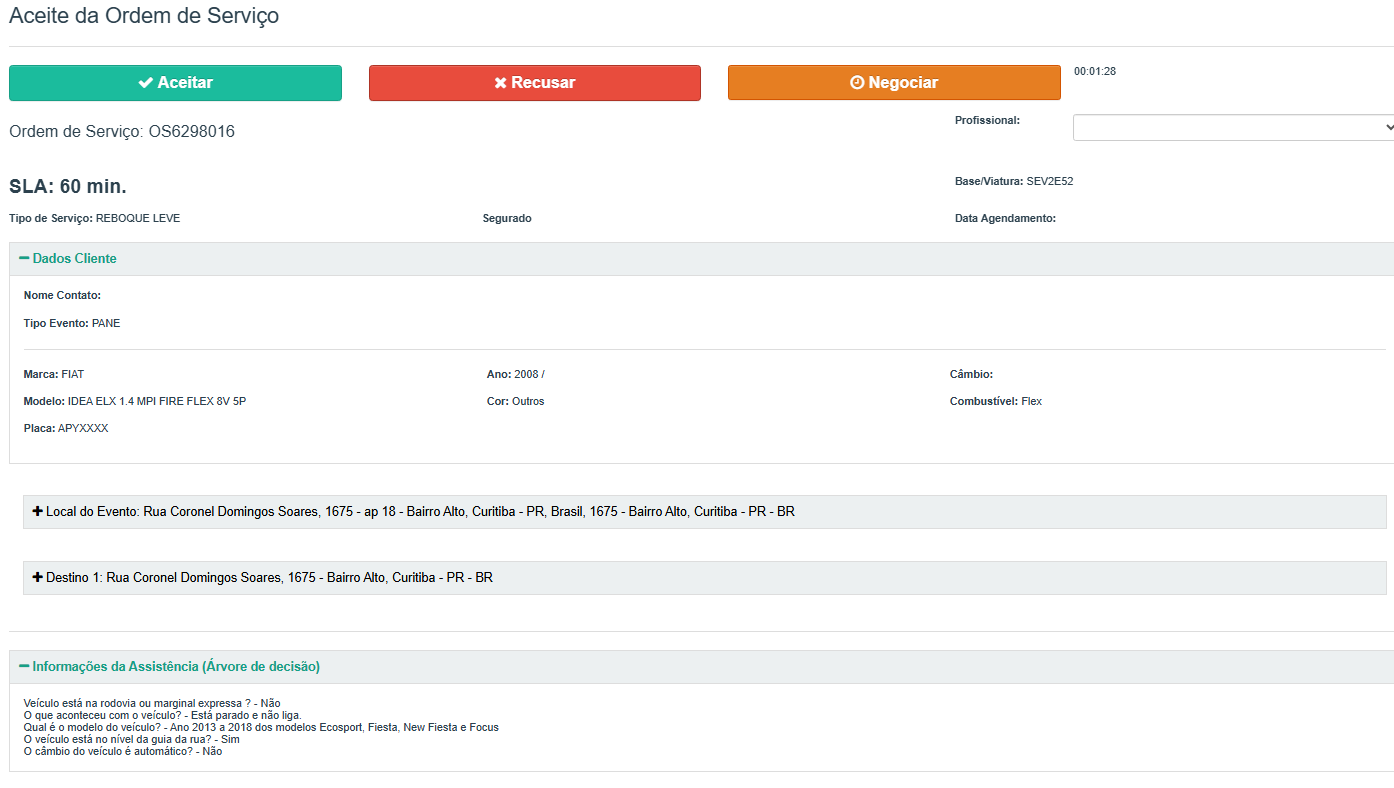Click line 'câmbio do veículo é automático? - Não'

point(123,751)
